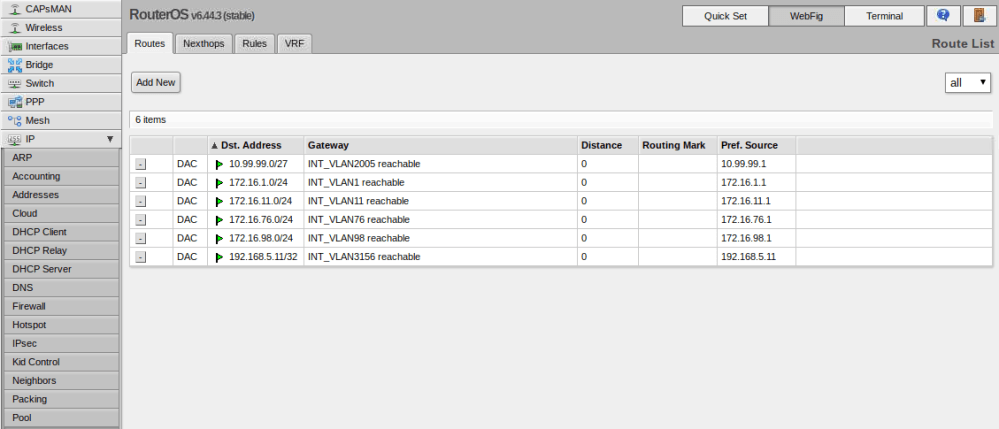The image size is (999, 429).
Task: Click minus button on 192.168.5.11/32 row
Action: [141, 257]
